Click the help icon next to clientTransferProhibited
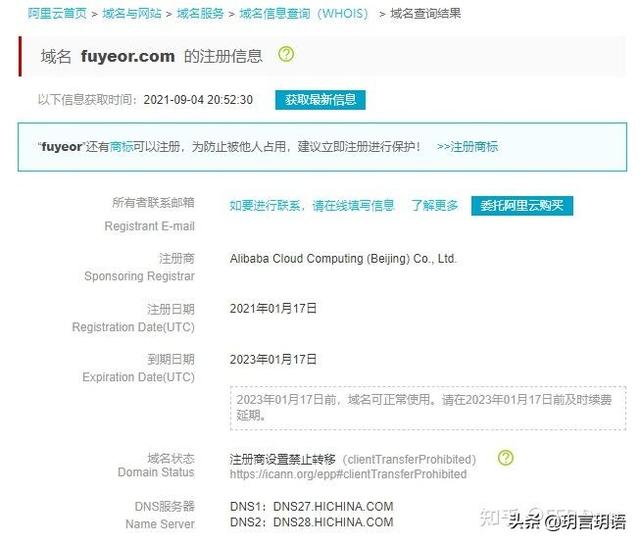This screenshot has height=544, width=640. point(506,458)
